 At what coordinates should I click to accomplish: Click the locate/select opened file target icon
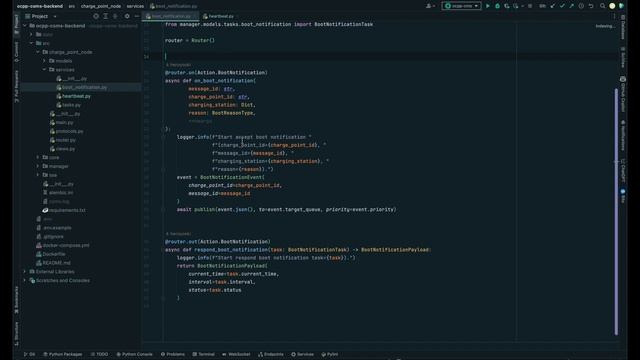point(96,16)
